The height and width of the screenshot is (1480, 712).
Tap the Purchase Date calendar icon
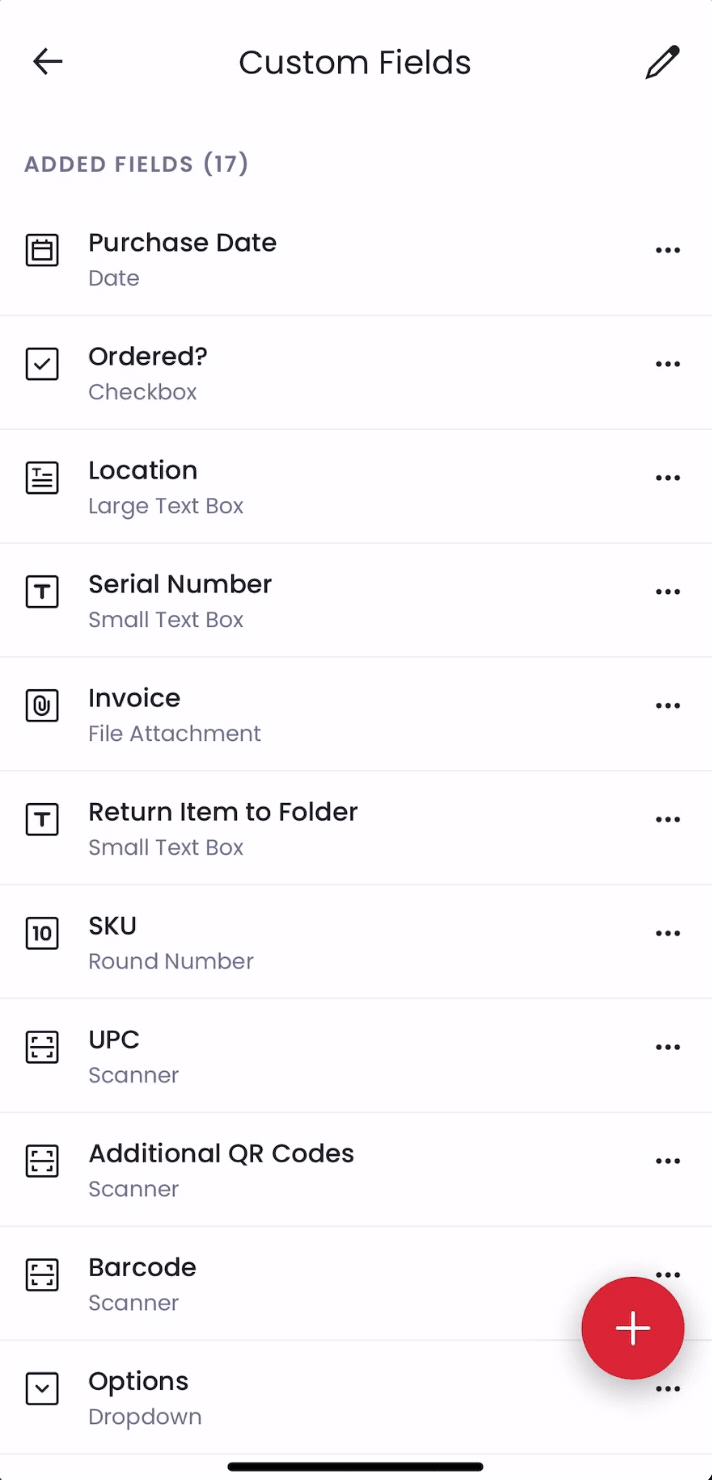coord(42,250)
